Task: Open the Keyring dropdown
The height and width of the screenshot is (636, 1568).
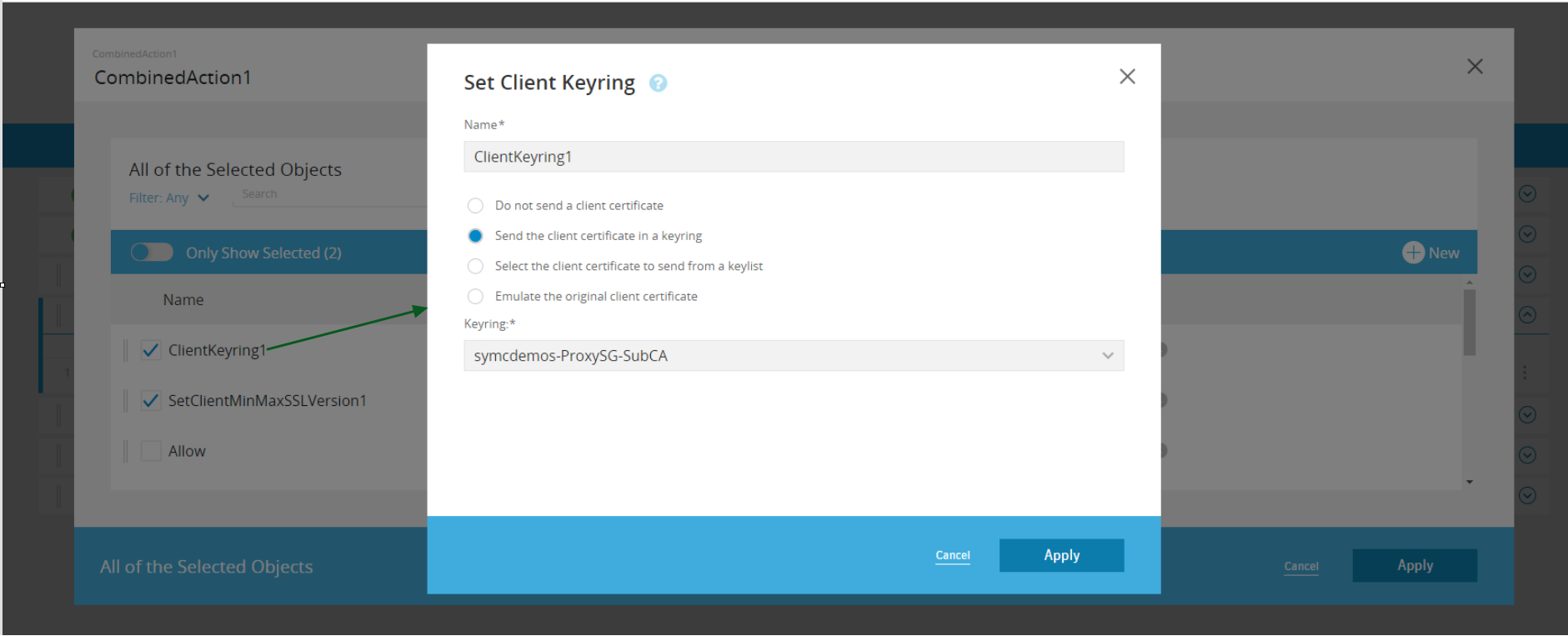Action: 793,356
